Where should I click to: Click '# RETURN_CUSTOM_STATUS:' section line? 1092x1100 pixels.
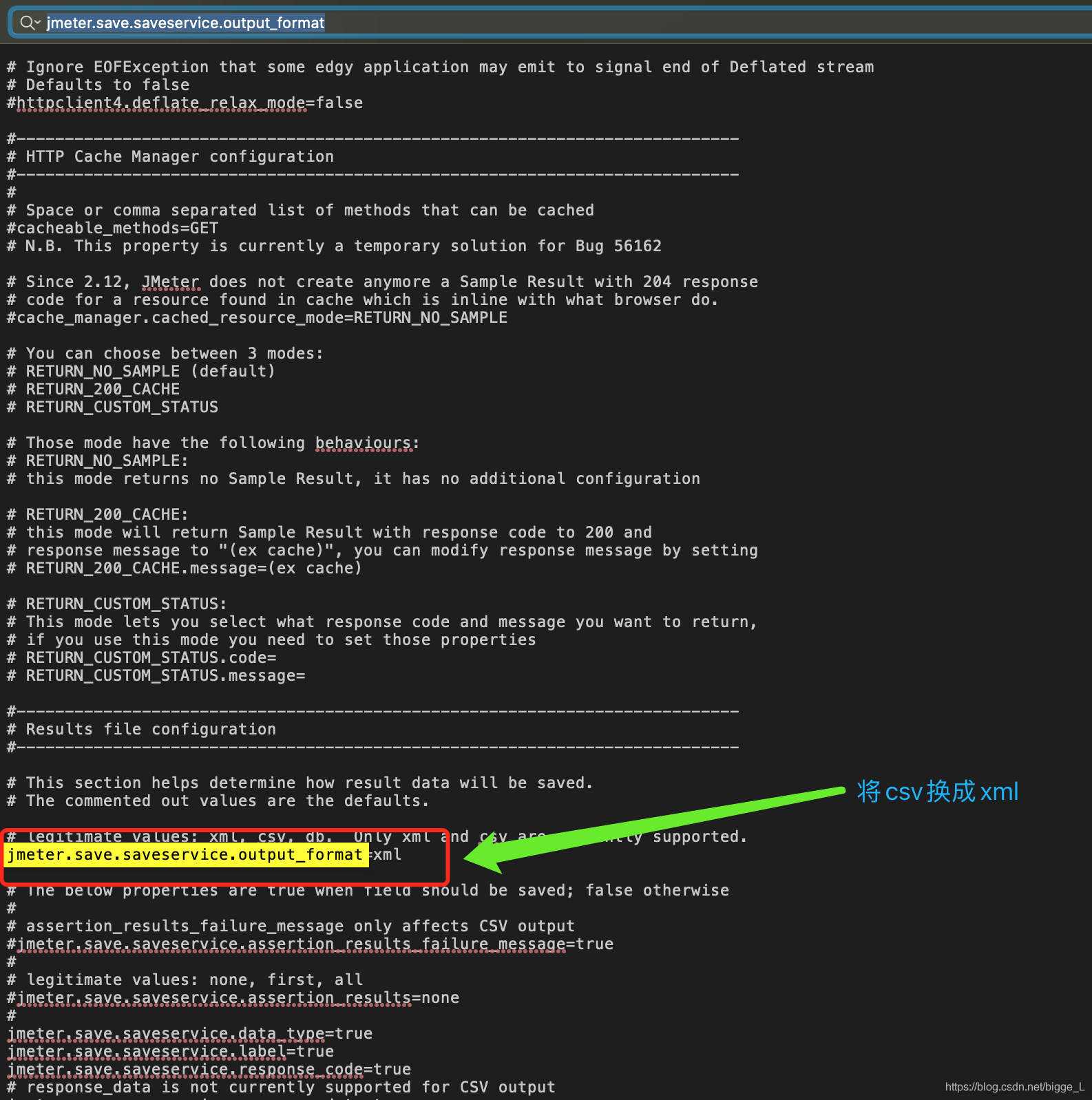[x=117, y=604]
